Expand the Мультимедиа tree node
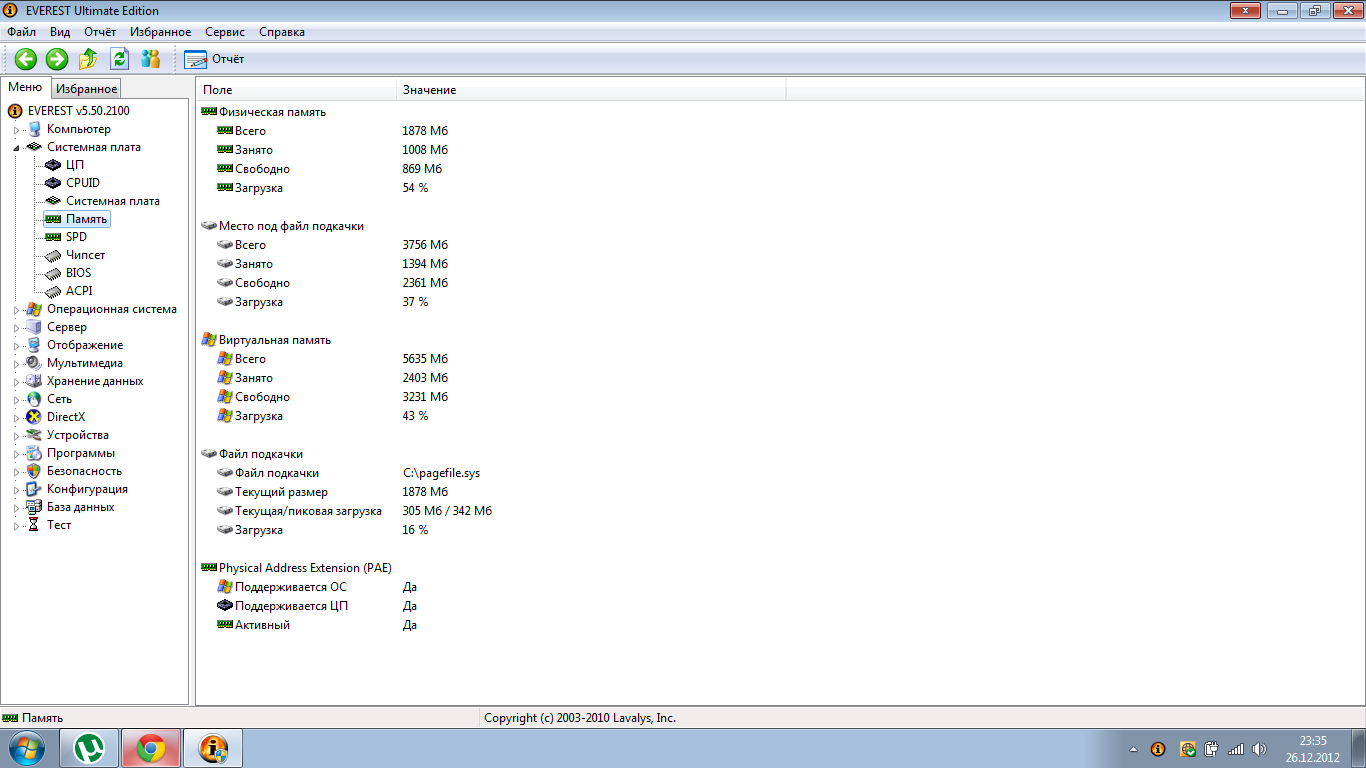Screen dimensions: 1366x768 (x=16, y=364)
